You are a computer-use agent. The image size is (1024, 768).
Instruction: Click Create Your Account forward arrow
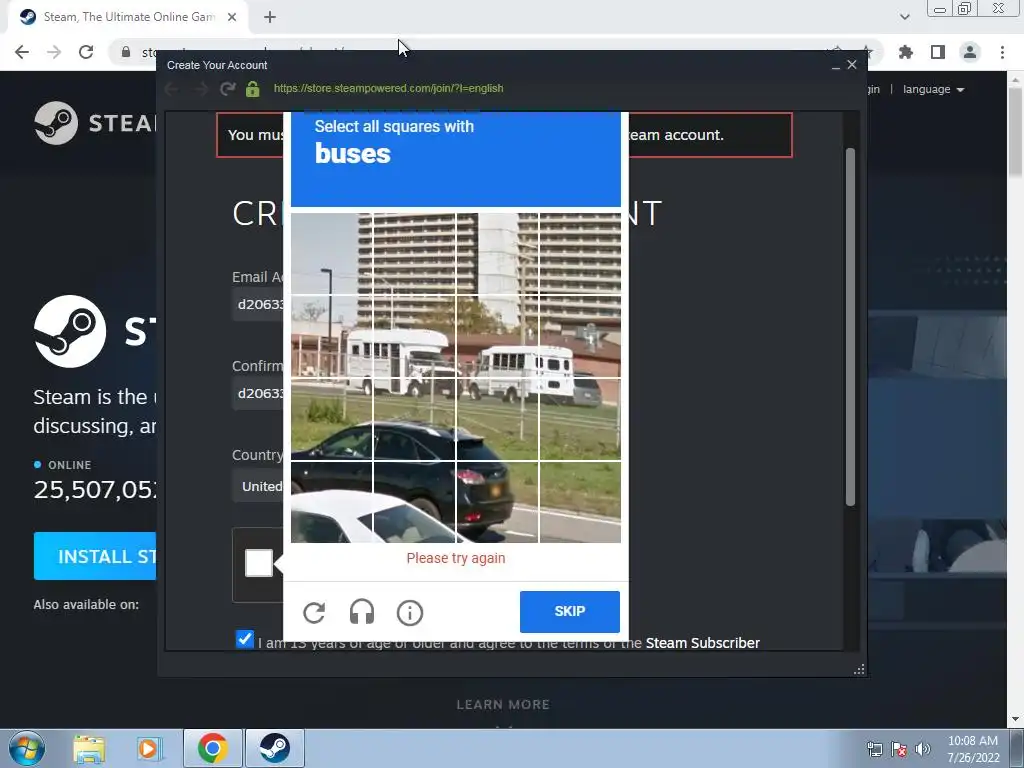click(x=200, y=89)
